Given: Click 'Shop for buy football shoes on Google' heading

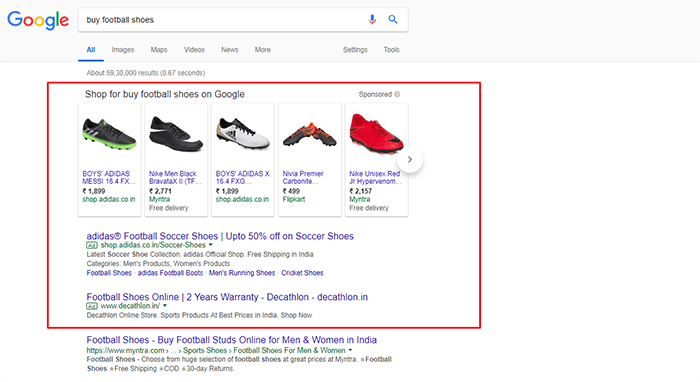Looking at the screenshot, I should [x=165, y=94].
